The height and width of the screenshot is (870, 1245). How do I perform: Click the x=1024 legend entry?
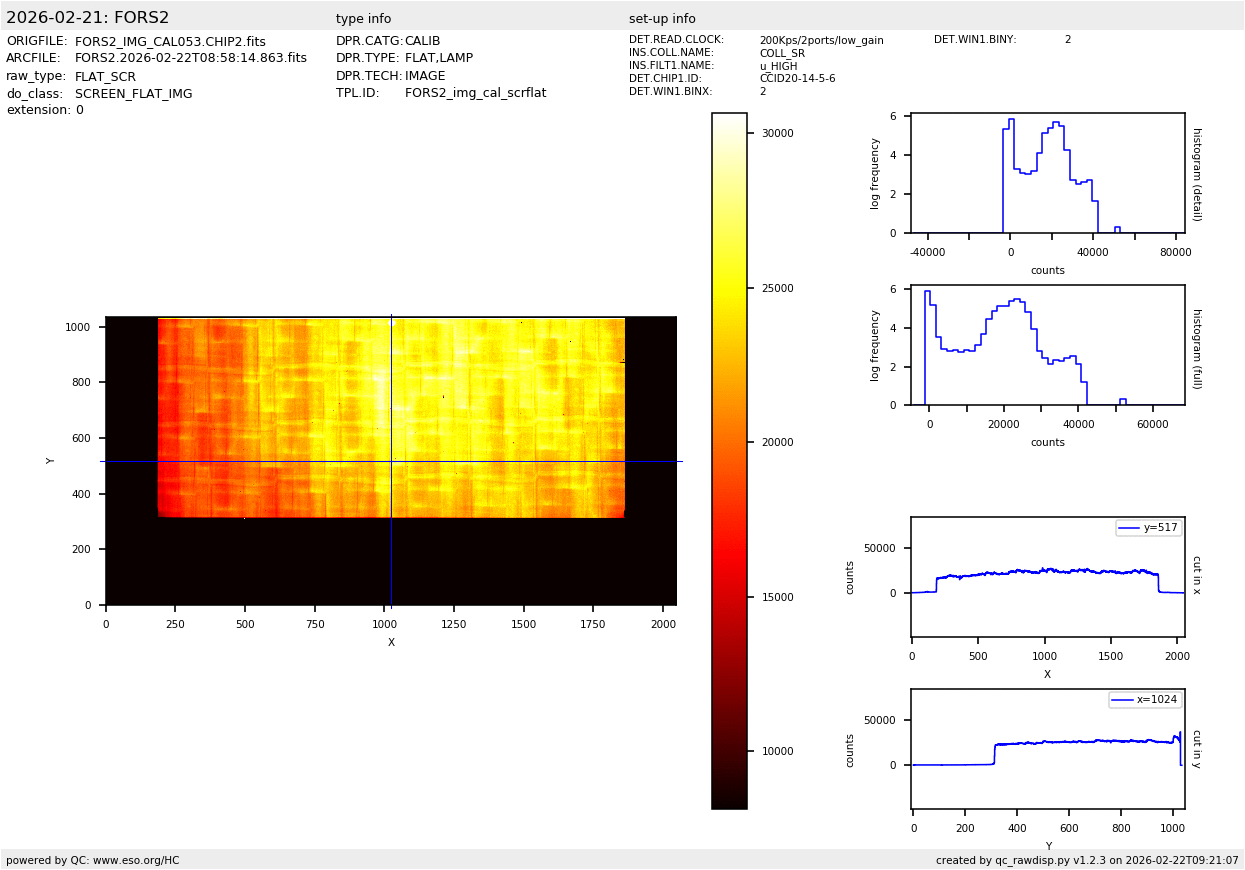1145,700
